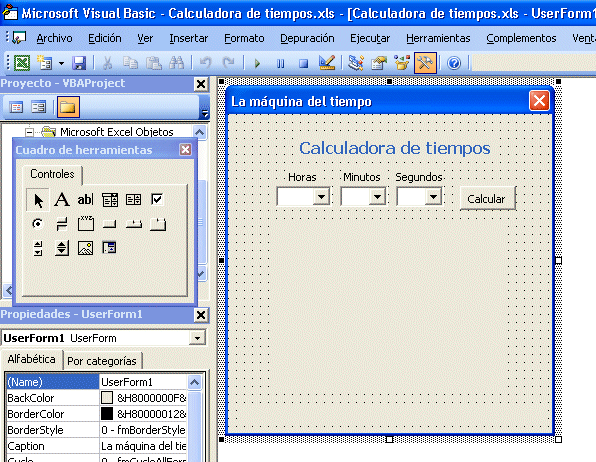Open View Microsoft Excel icon in toolbar
This screenshot has width=596, height=462.
[x=22, y=62]
